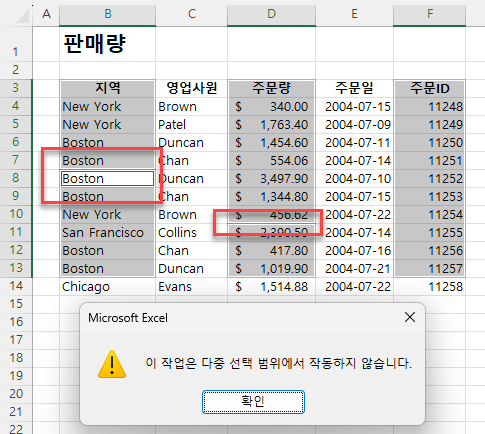Select the Duncan cell in row 13
485x434 pixels.
point(191,268)
